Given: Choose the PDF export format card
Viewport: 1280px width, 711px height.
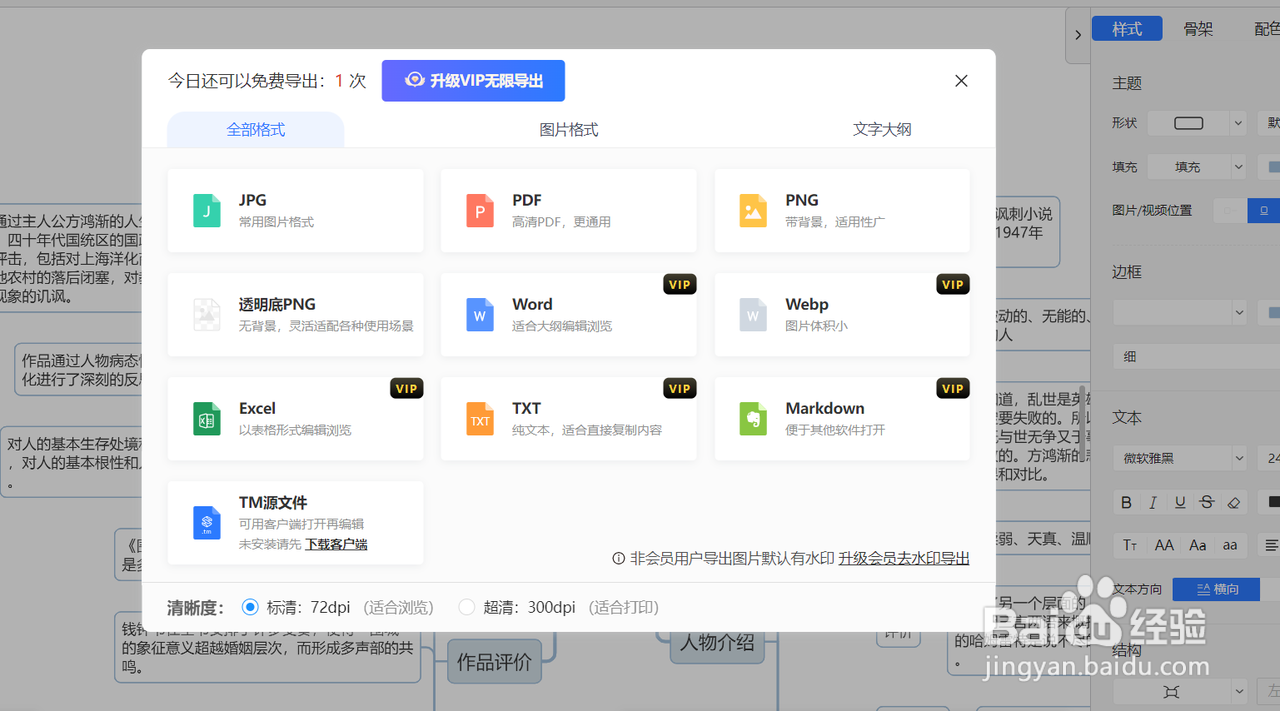Looking at the screenshot, I should [568, 210].
